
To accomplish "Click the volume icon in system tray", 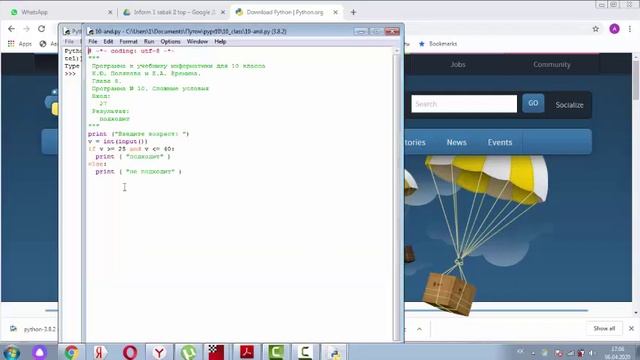I will click(591, 353).
